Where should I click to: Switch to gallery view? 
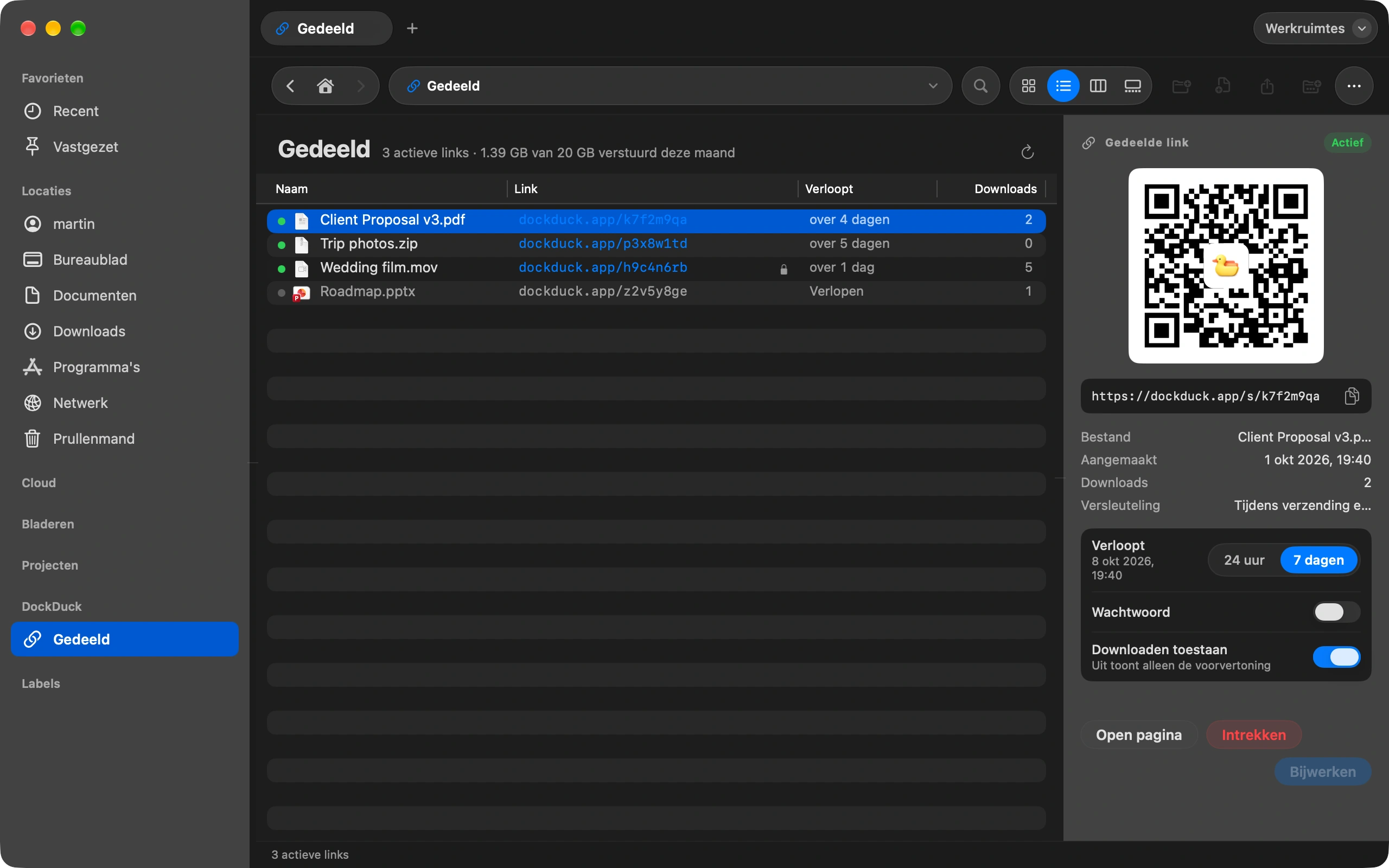(x=1132, y=86)
